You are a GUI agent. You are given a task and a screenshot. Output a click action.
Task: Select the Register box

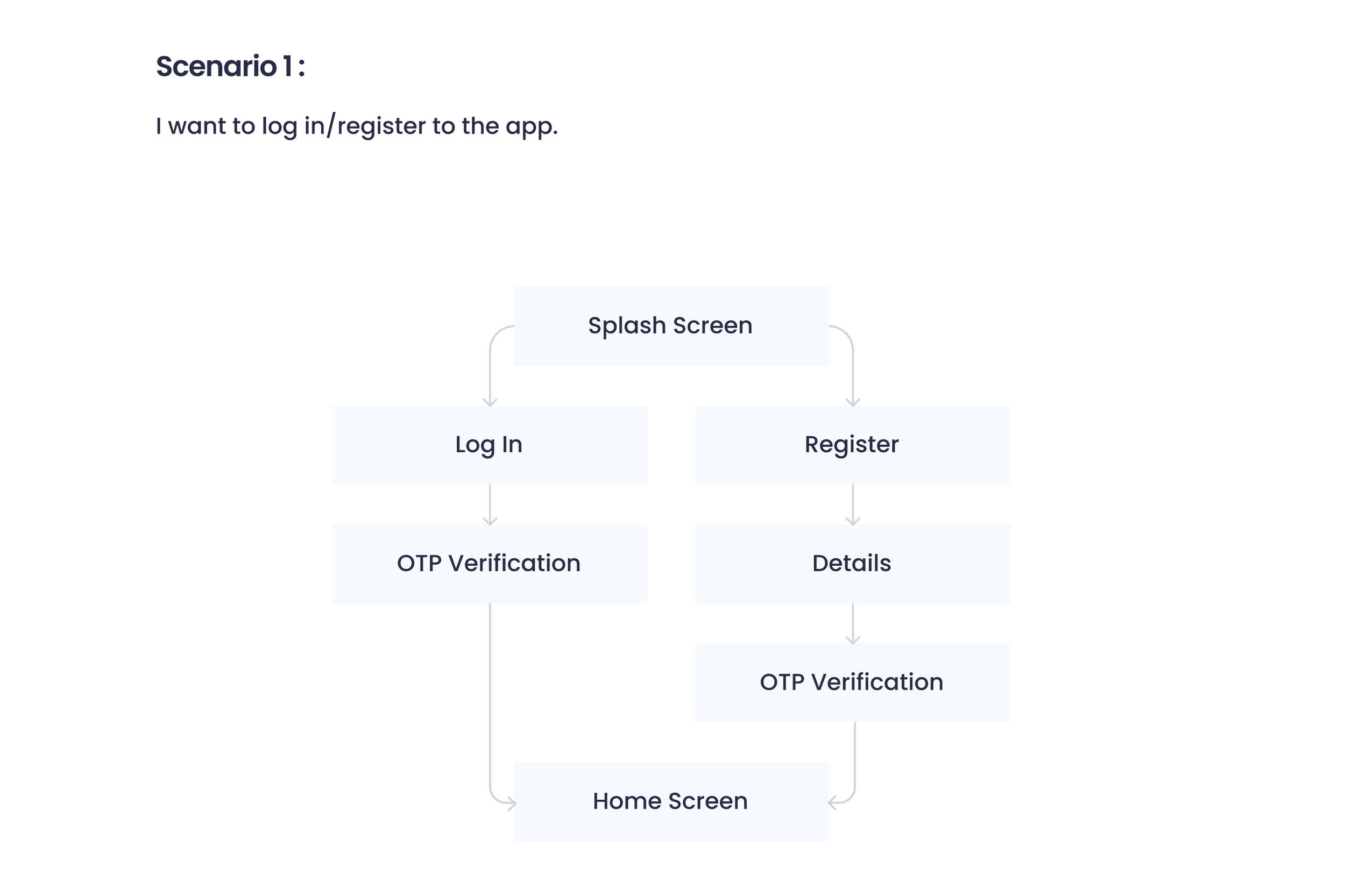pyautogui.click(x=853, y=445)
